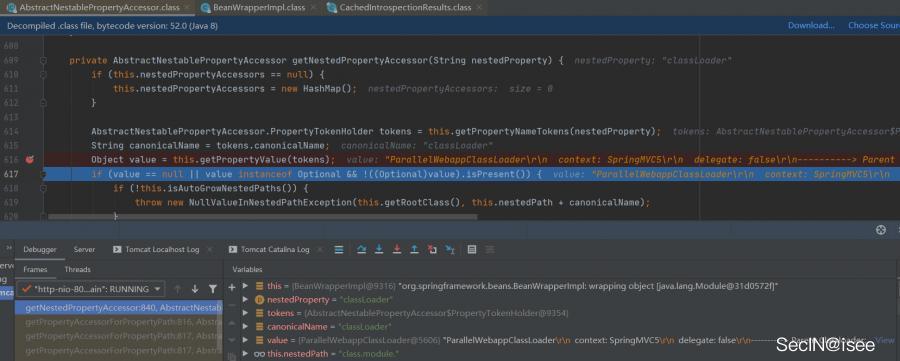Click Show Execution Point icon
This screenshot has width=900, height=361.
pyautogui.click(x=339, y=250)
